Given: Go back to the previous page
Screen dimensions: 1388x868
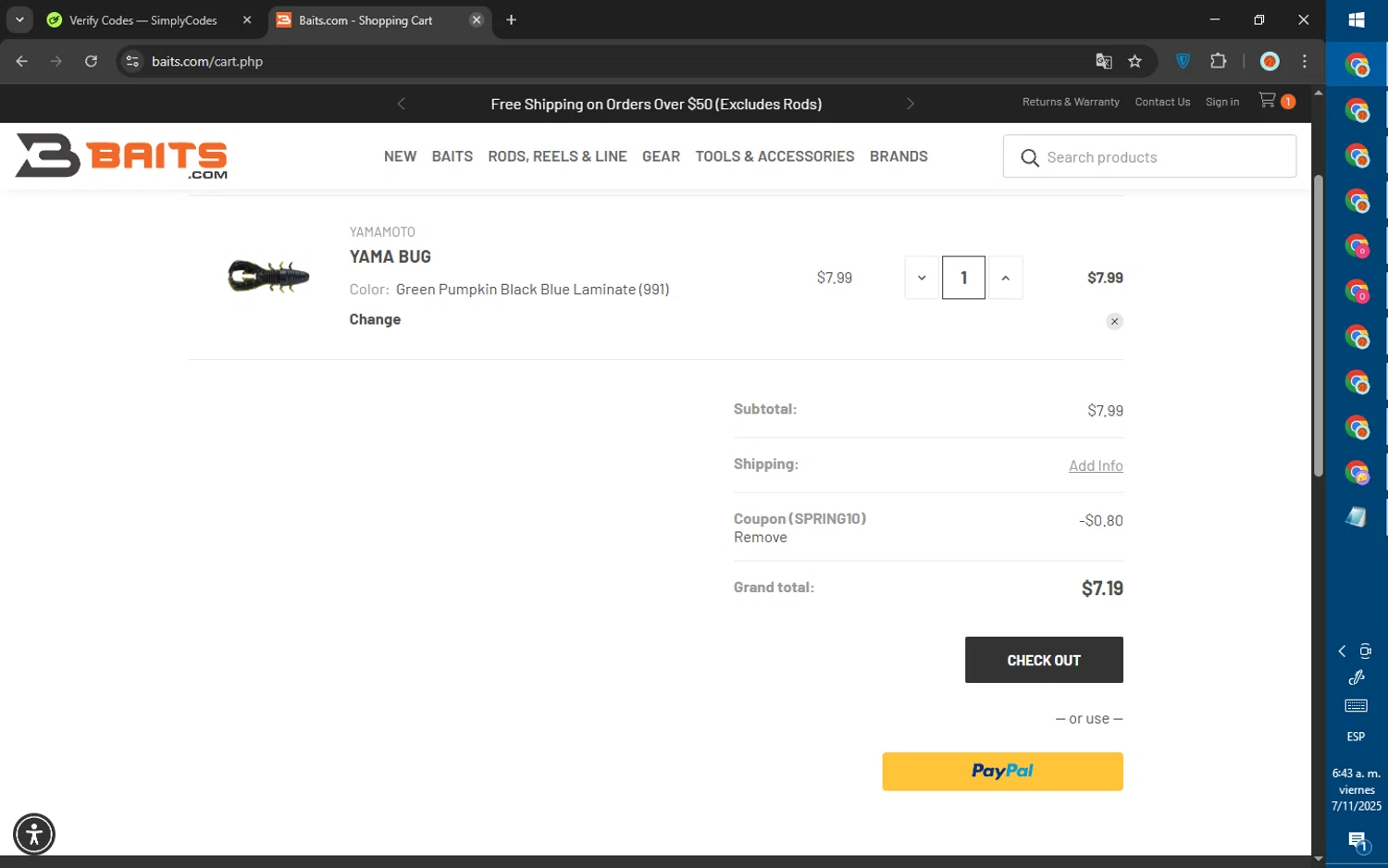Looking at the screenshot, I should (21, 61).
